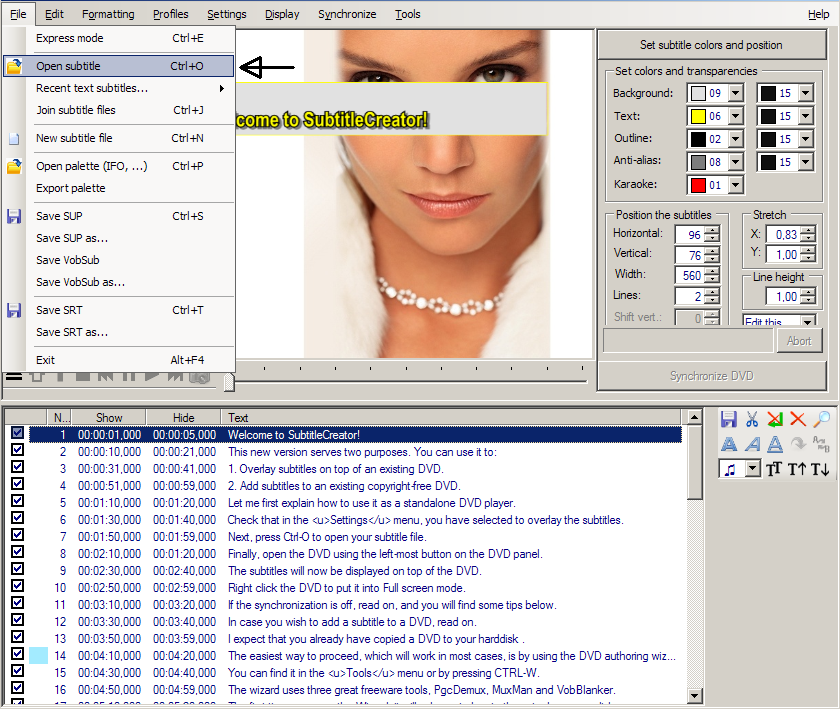Open the Background transparency 15 dropdown
840x709 pixels.
pyautogui.click(x=806, y=93)
